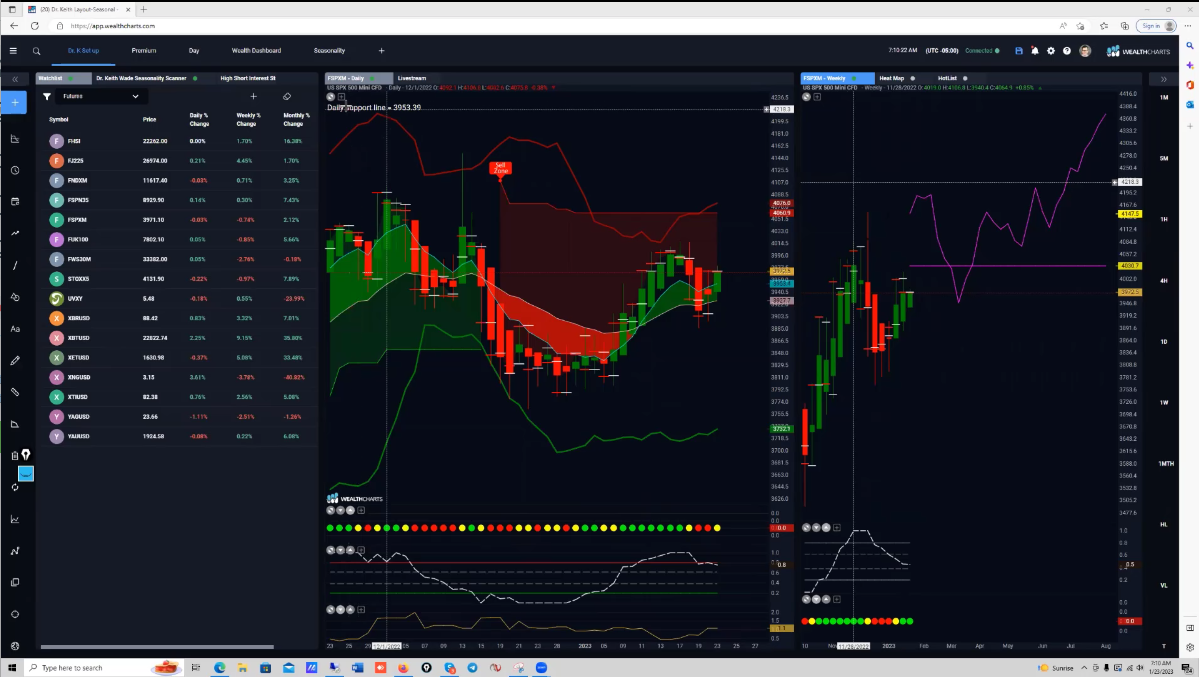Open the Seasonality tab
This screenshot has height=677, width=1199.
point(330,50)
